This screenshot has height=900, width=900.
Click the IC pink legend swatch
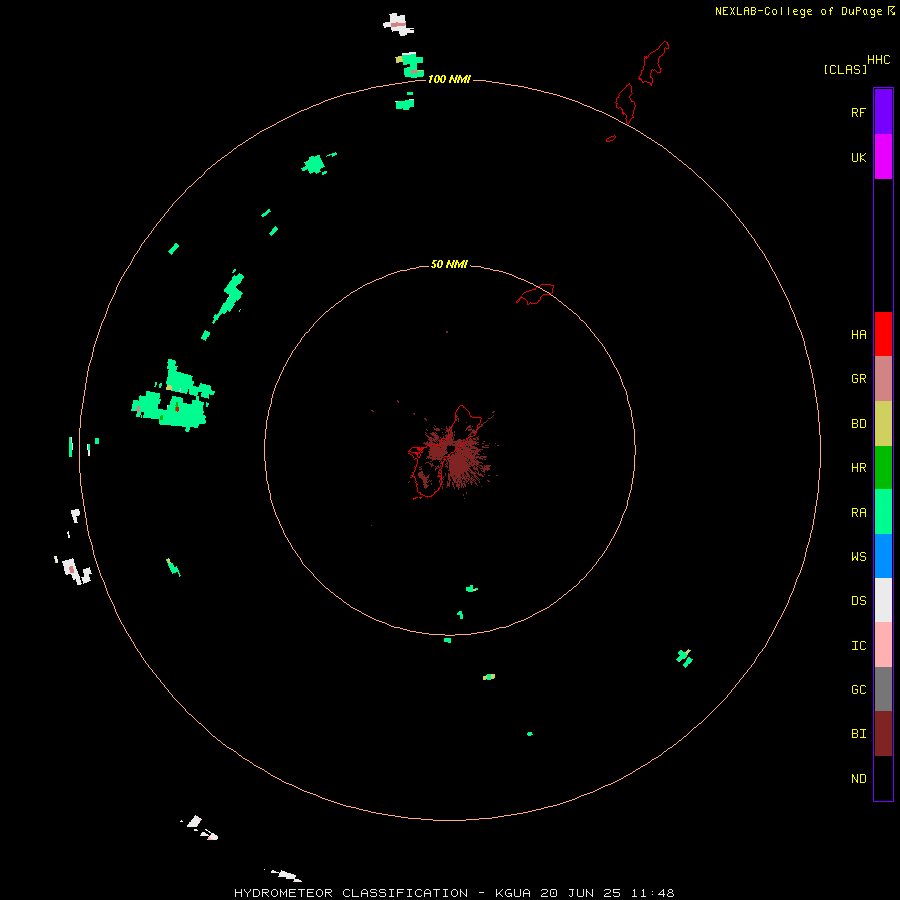883,645
